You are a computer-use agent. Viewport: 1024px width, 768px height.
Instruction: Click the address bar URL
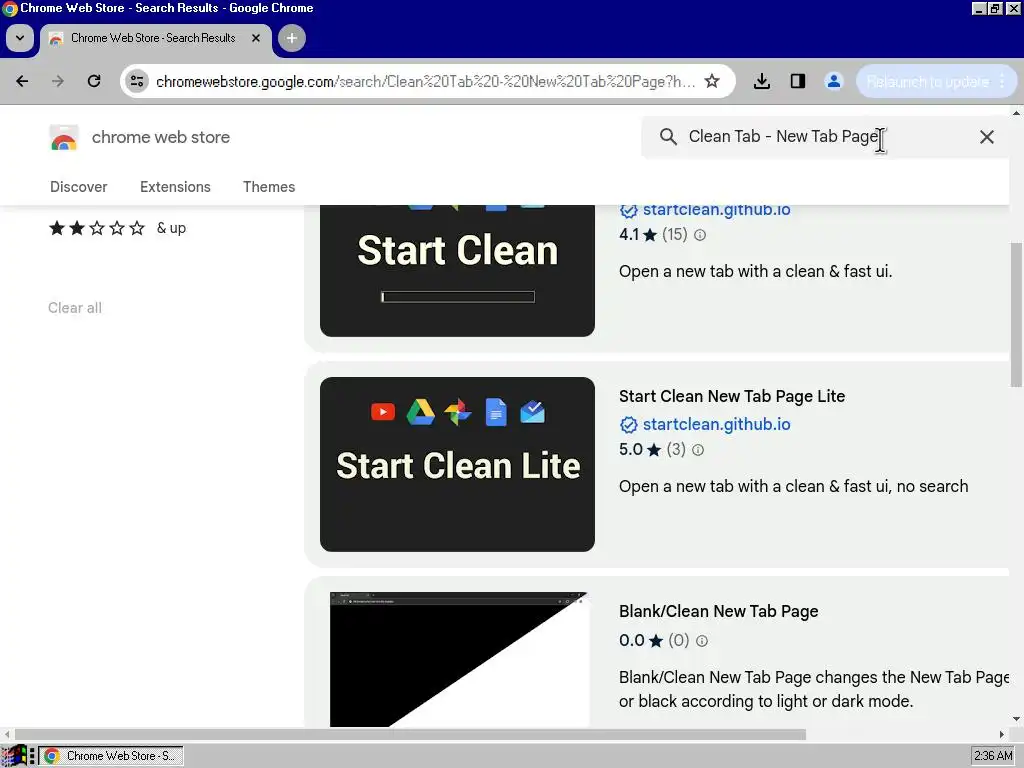click(x=425, y=82)
